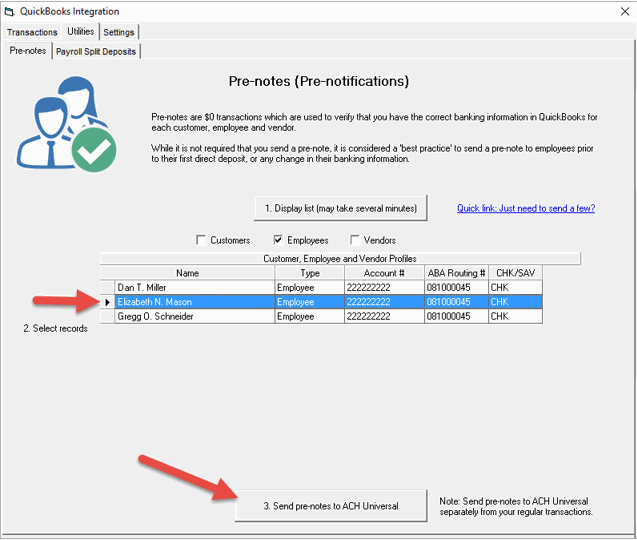Screen dimensions: 637x540
Task: Switch to Payroll Split Deposits sub-tab
Action: (96, 52)
